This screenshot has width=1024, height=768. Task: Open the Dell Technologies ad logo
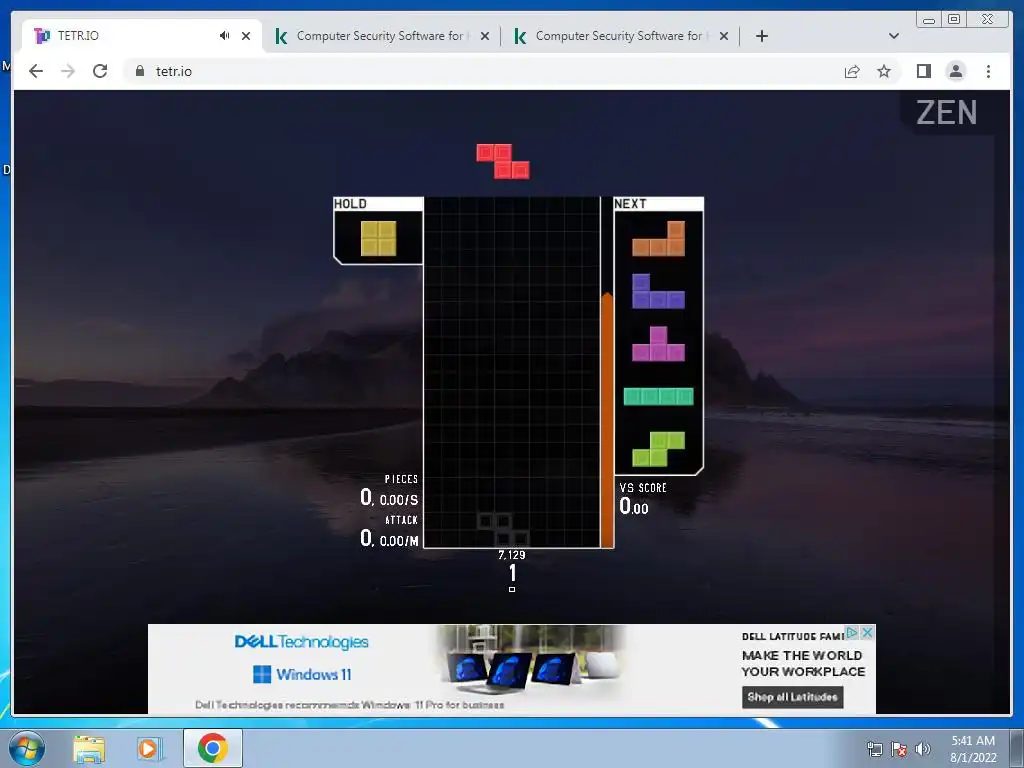coord(302,642)
